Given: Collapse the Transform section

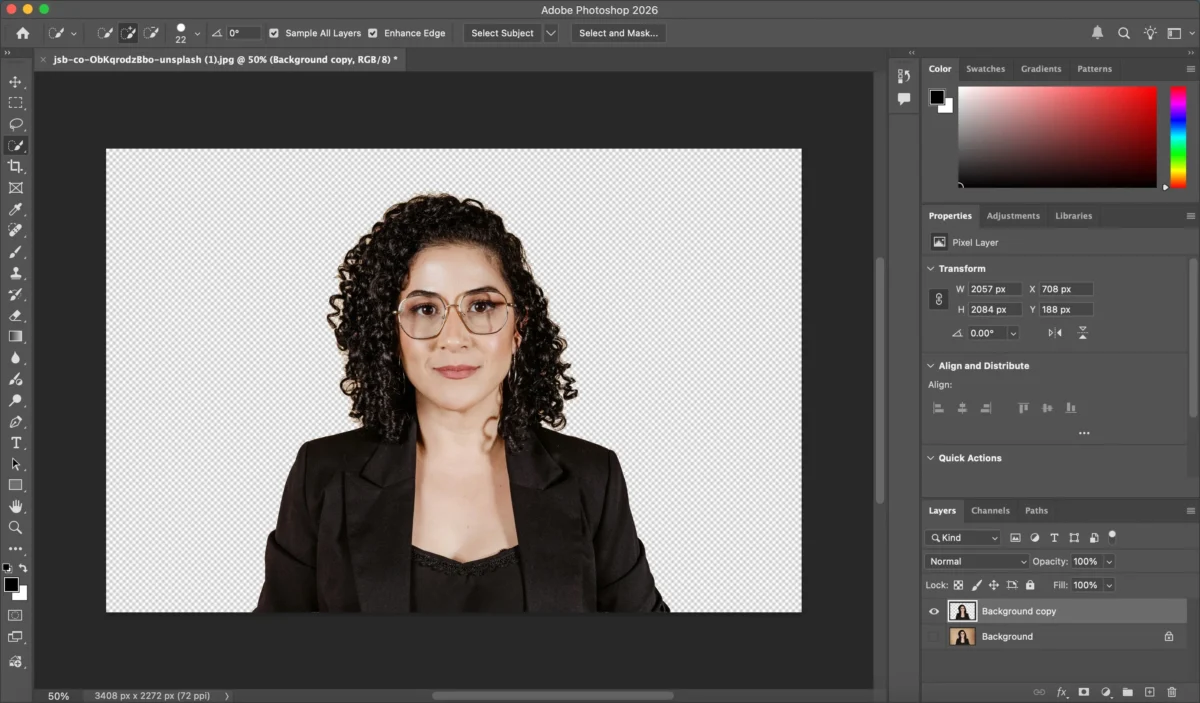Looking at the screenshot, I should click(930, 269).
